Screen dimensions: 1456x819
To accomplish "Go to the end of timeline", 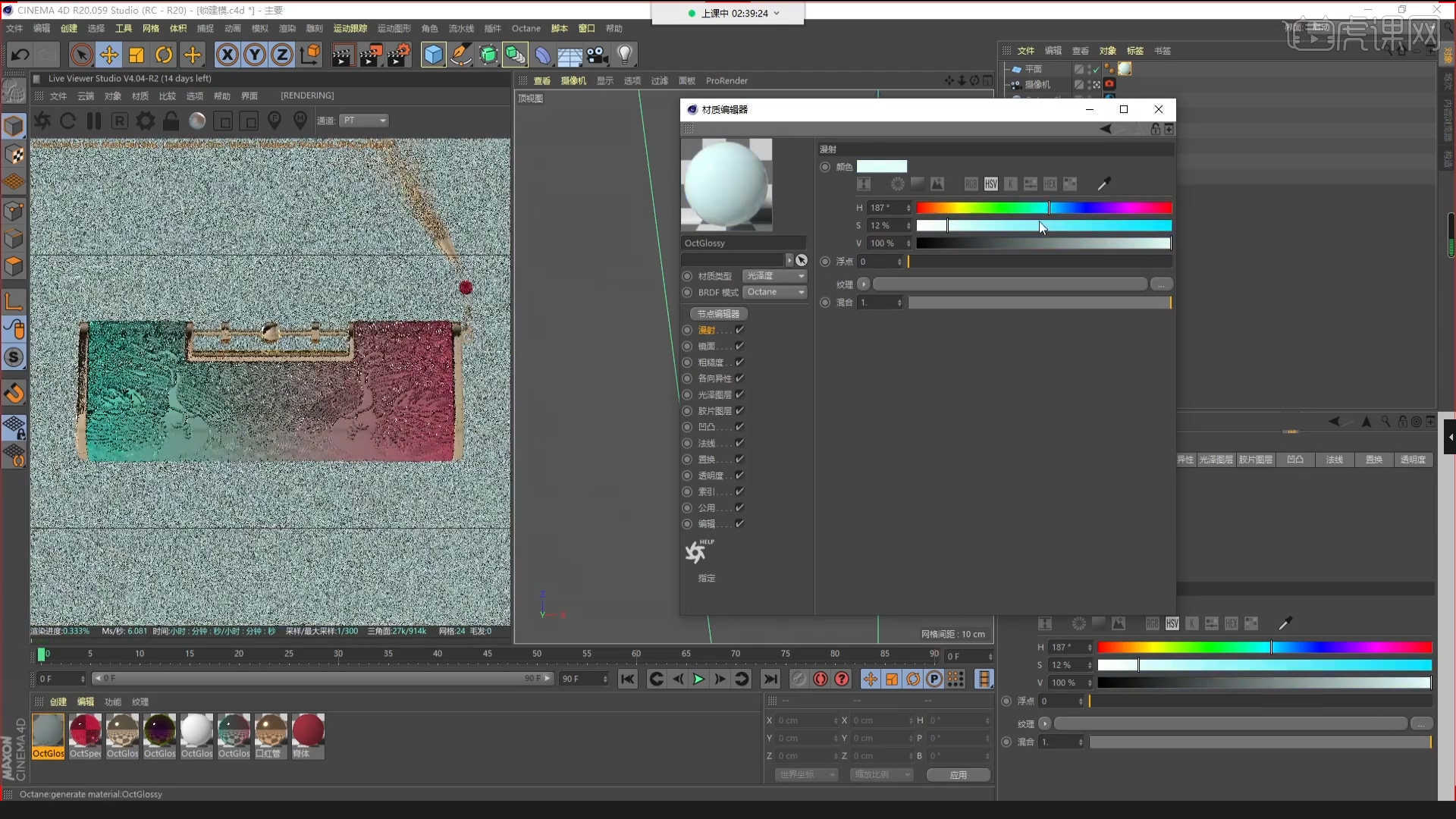I will point(770,679).
